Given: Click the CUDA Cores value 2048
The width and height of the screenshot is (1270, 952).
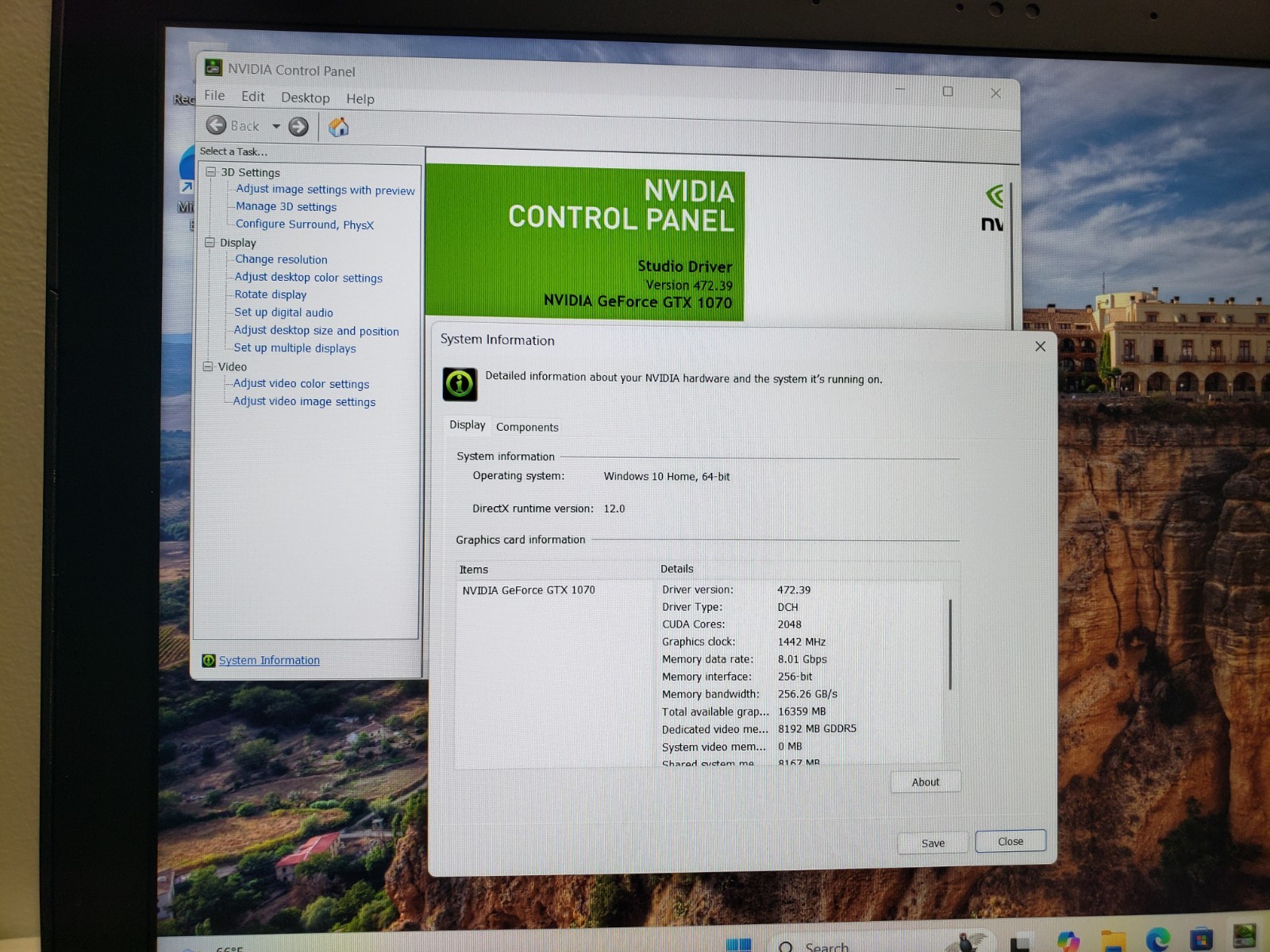Looking at the screenshot, I should (x=790, y=624).
